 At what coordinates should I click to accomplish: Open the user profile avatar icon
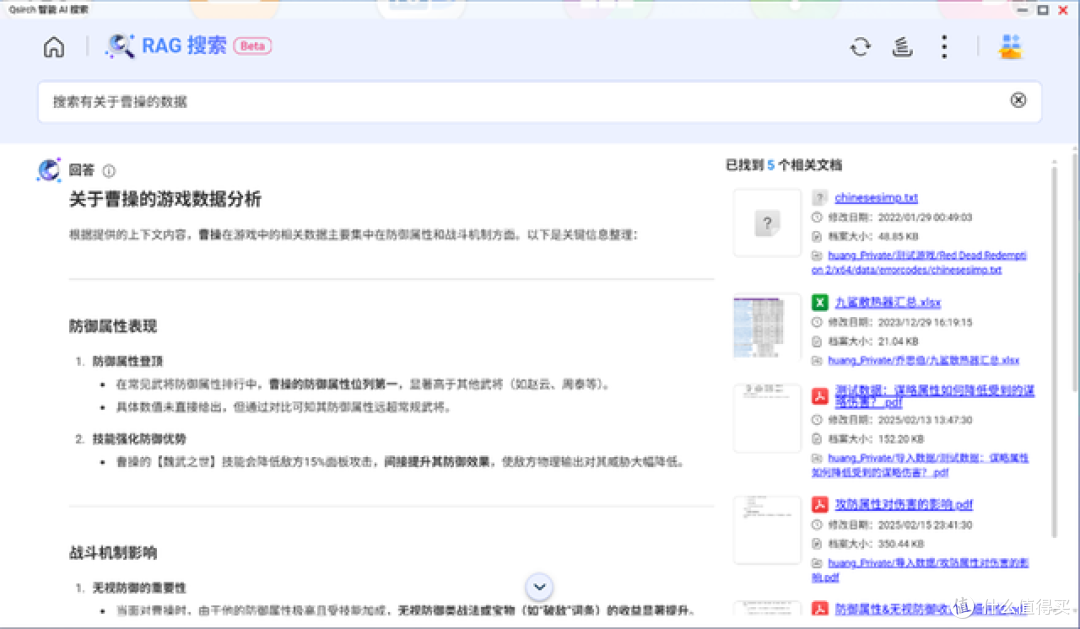[x=1010, y=47]
